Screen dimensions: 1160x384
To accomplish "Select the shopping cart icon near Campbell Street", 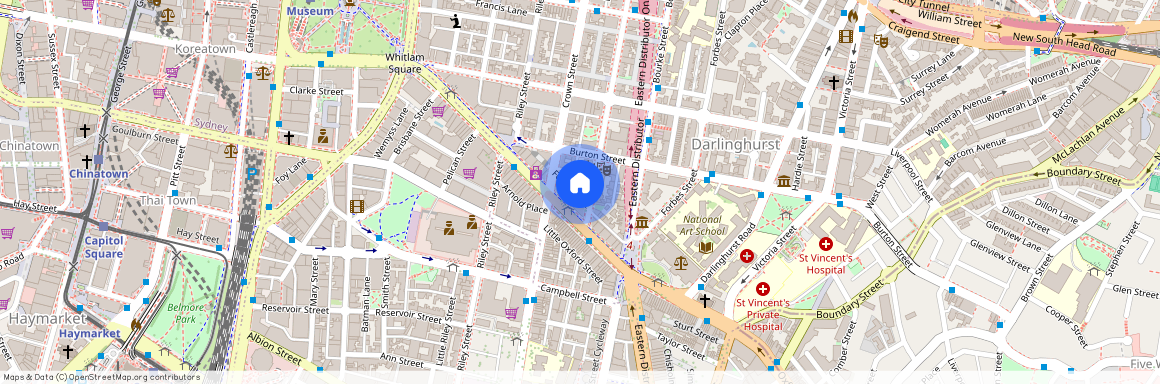I will 510,312.
